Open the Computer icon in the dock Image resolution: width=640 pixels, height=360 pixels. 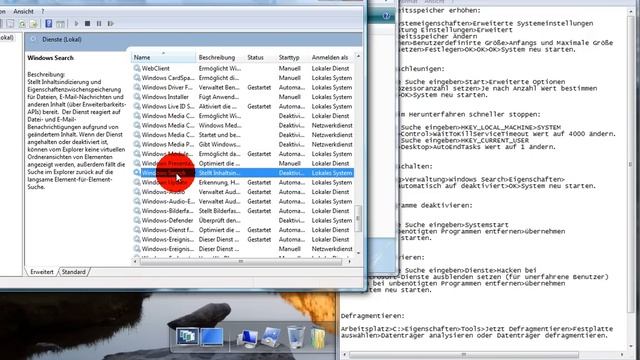pyautogui.click(x=247, y=338)
